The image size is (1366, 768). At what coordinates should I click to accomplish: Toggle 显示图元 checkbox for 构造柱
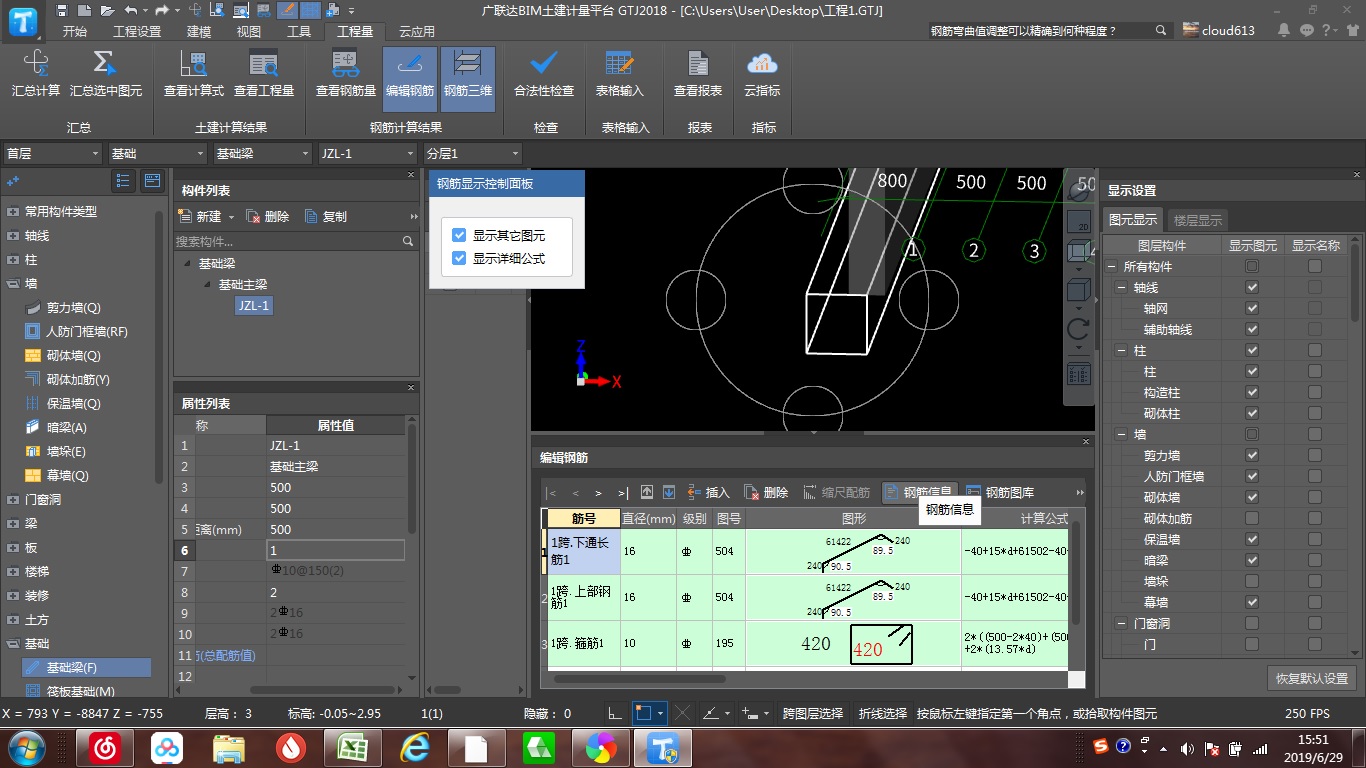click(1252, 392)
